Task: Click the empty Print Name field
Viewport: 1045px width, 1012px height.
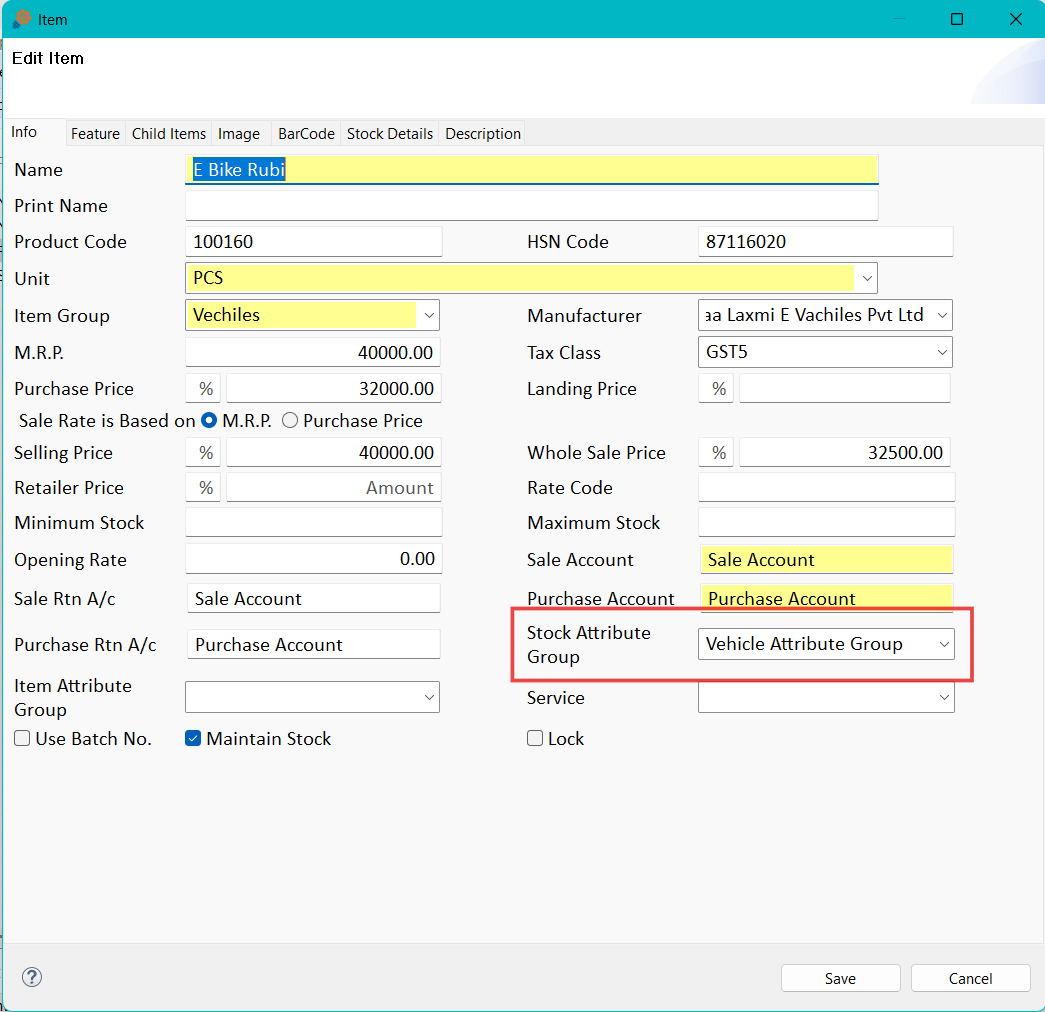Action: (x=531, y=205)
